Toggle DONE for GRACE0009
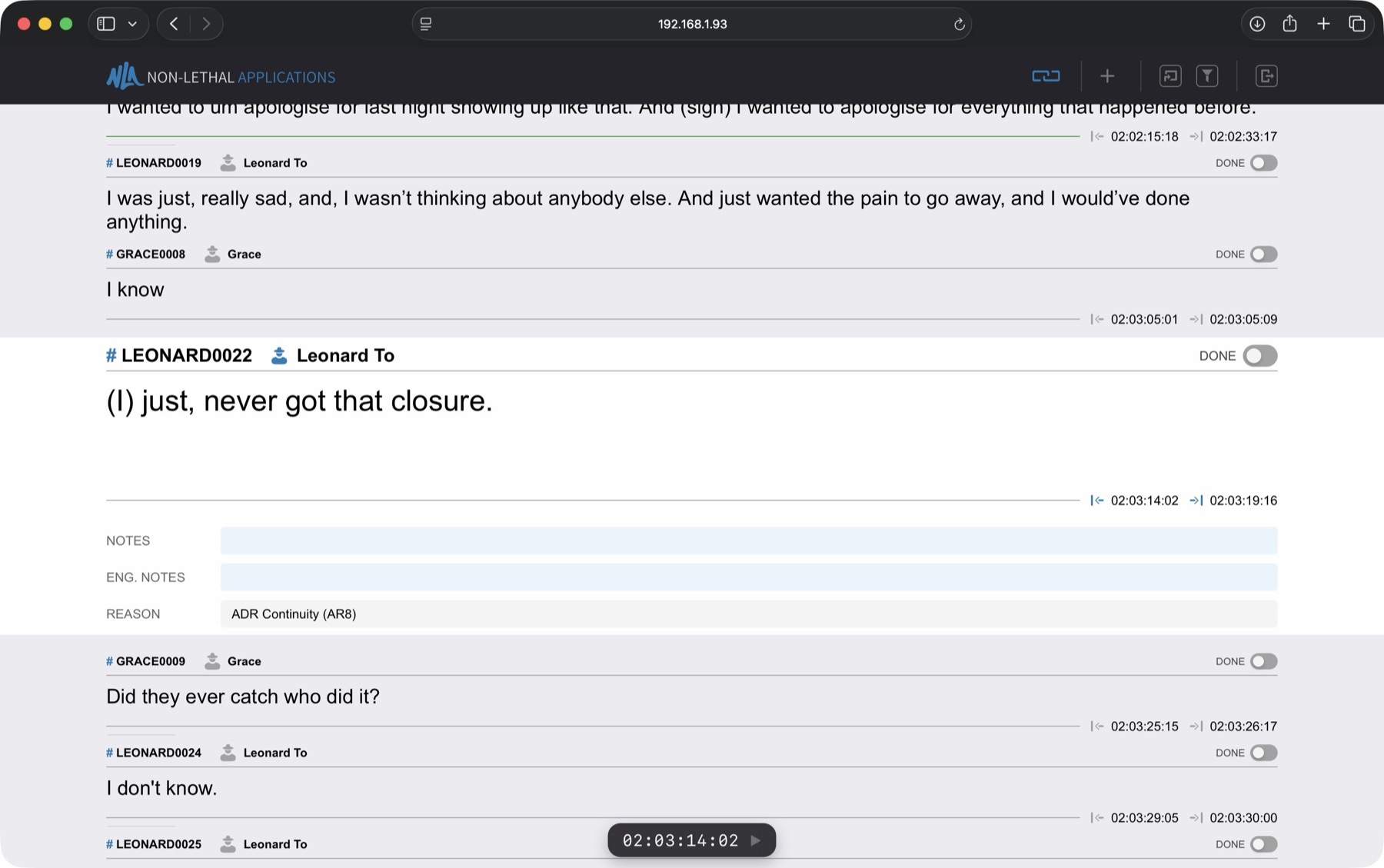The height and width of the screenshot is (868, 1384). click(x=1263, y=661)
